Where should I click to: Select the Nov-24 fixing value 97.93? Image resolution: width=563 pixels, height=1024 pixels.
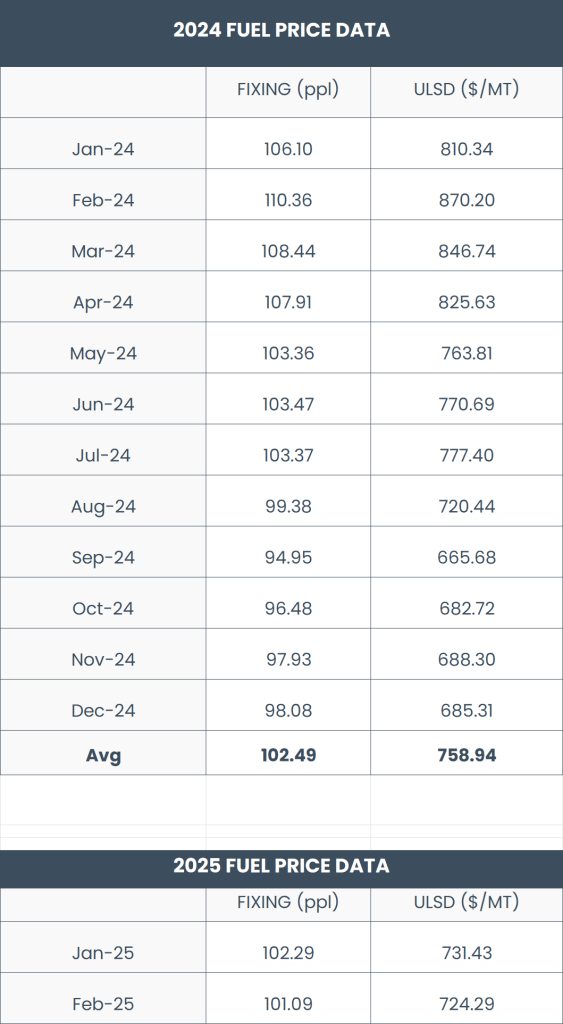coord(288,659)
